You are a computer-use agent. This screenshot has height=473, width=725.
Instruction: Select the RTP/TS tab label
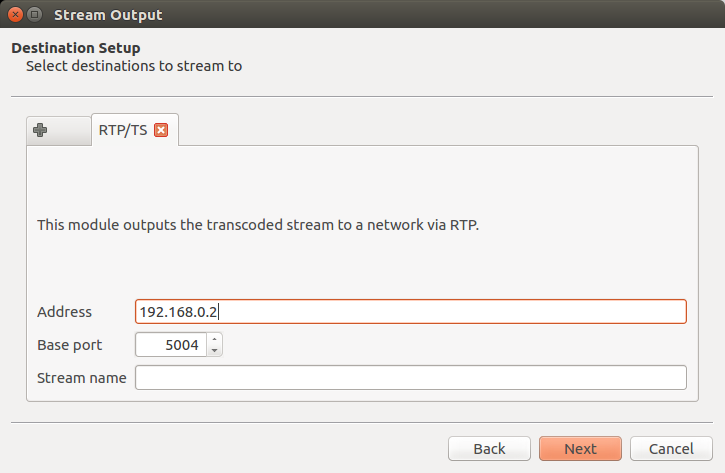click(x=123, y=129)
